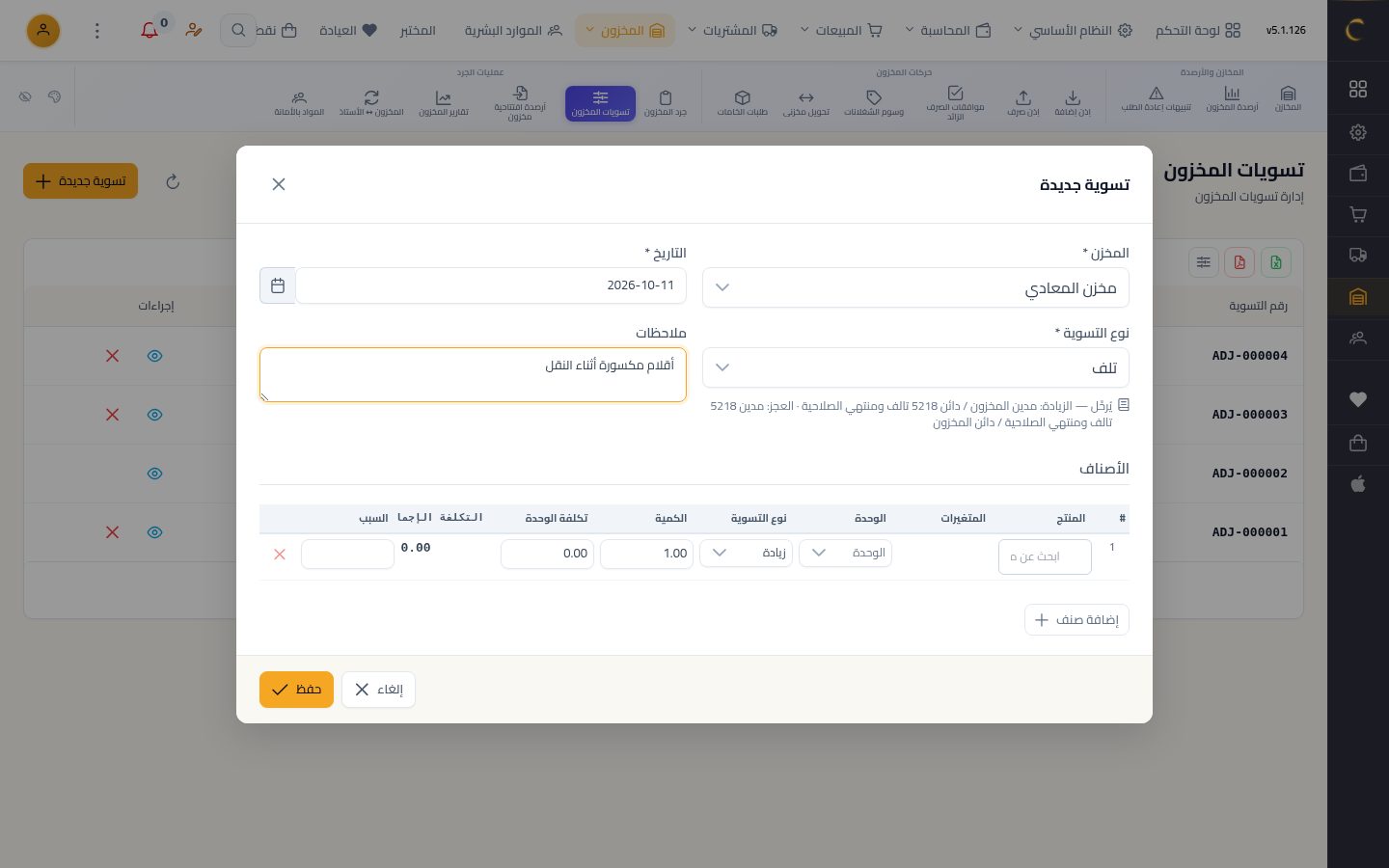Open the النظام الأساسي menu

point(1072,31)
